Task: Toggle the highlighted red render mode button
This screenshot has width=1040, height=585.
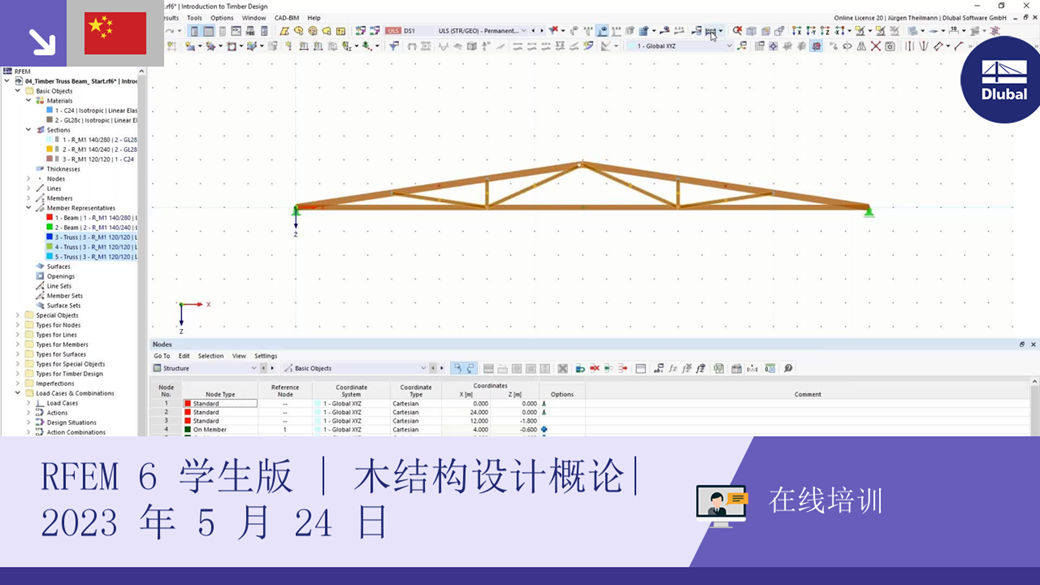Action: pos(816,46)
